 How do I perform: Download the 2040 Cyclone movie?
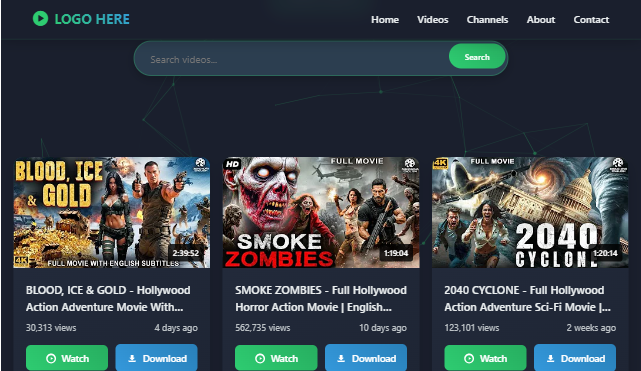[575, 358]
